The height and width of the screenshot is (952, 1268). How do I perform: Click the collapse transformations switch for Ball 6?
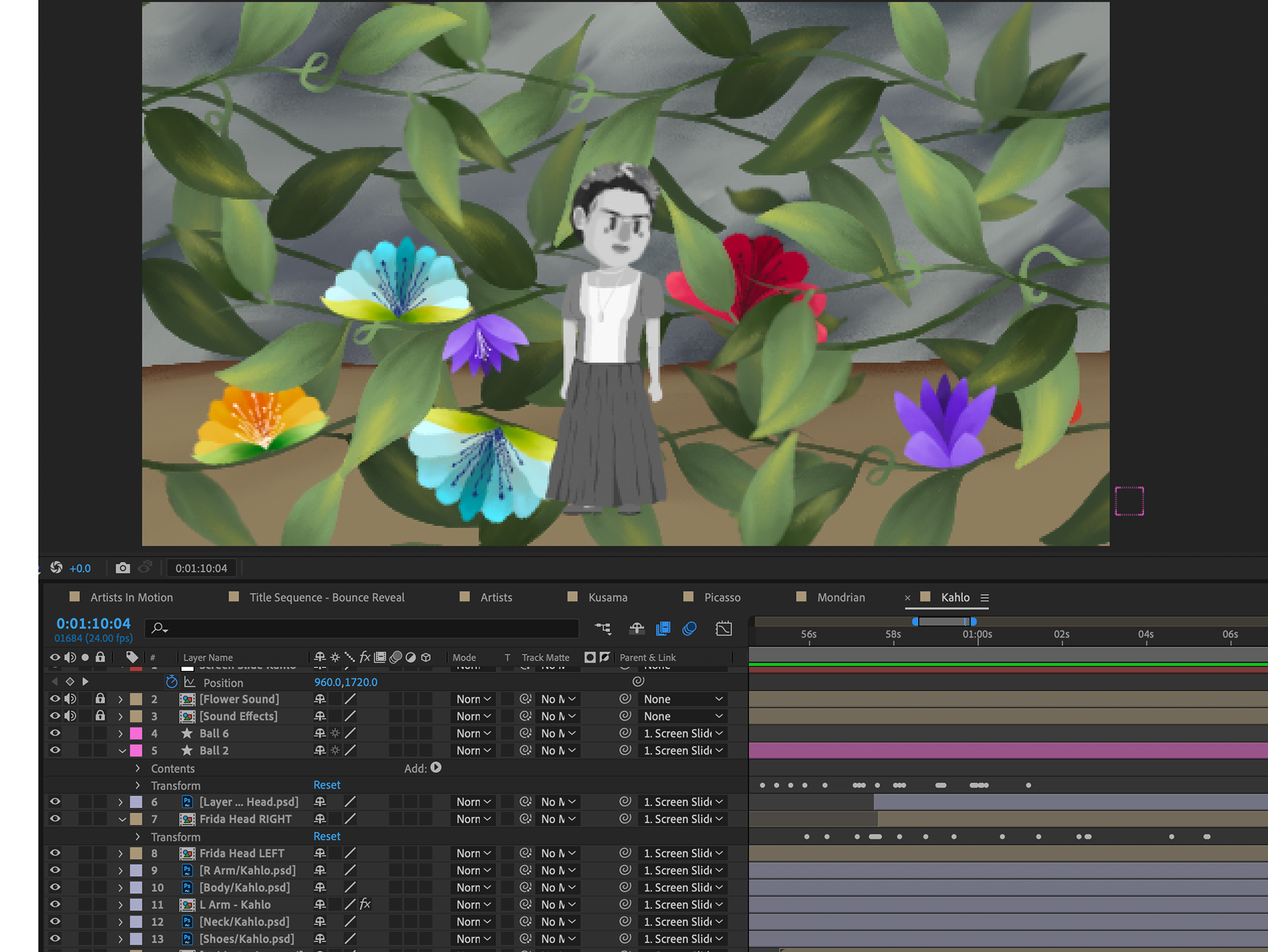[335, 733]
